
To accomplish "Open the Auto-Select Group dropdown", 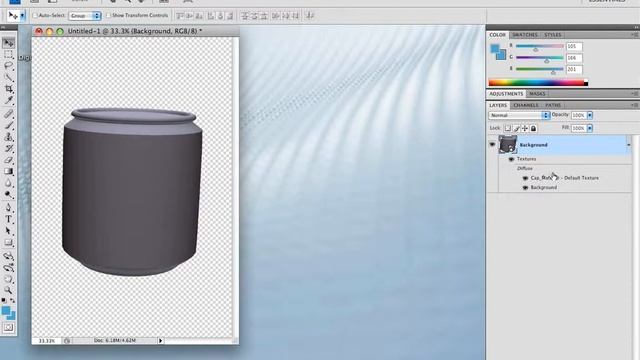I will pos(84,16).
